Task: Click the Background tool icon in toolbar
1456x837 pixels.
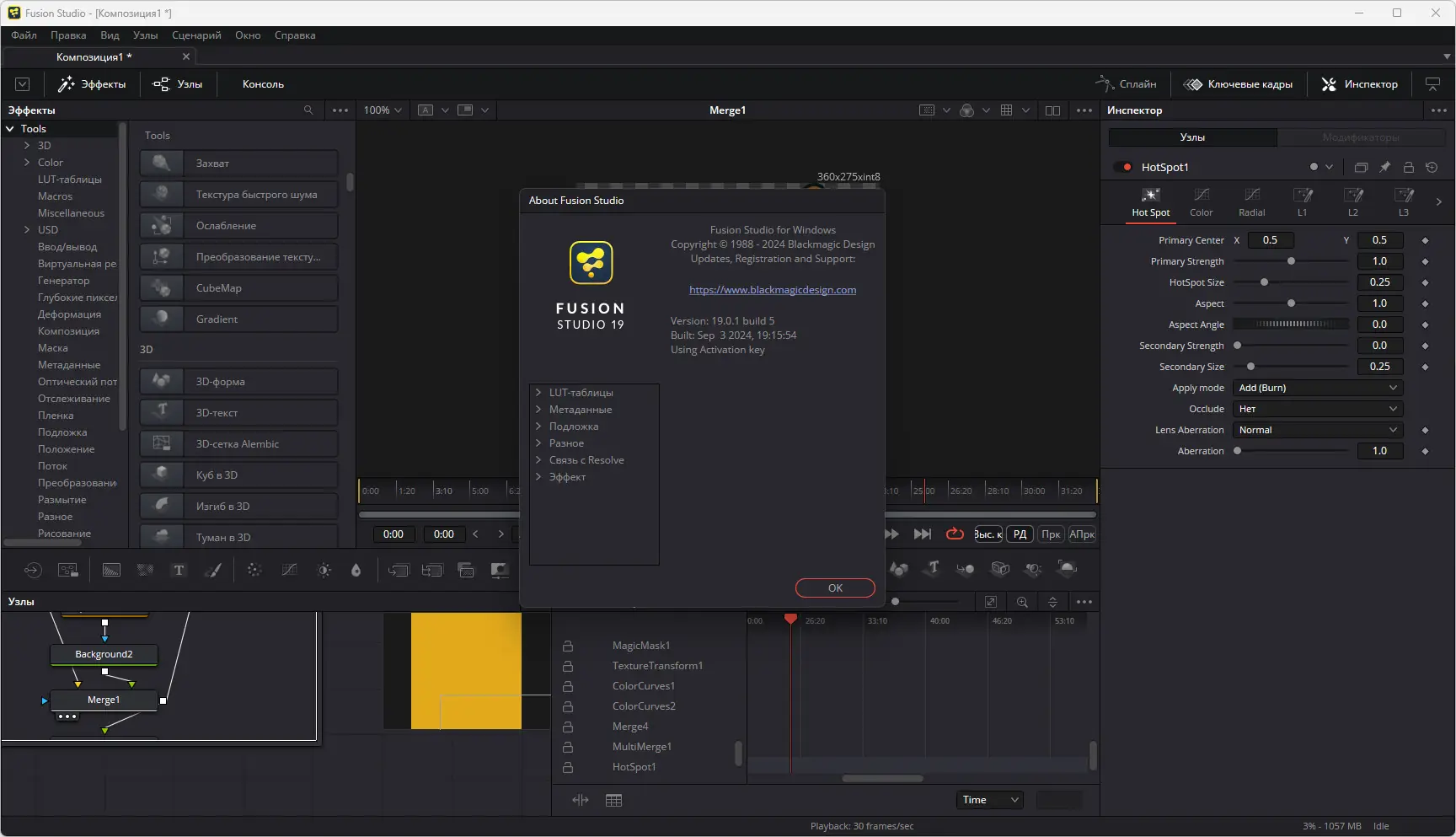Action: [x=111, y=571]
